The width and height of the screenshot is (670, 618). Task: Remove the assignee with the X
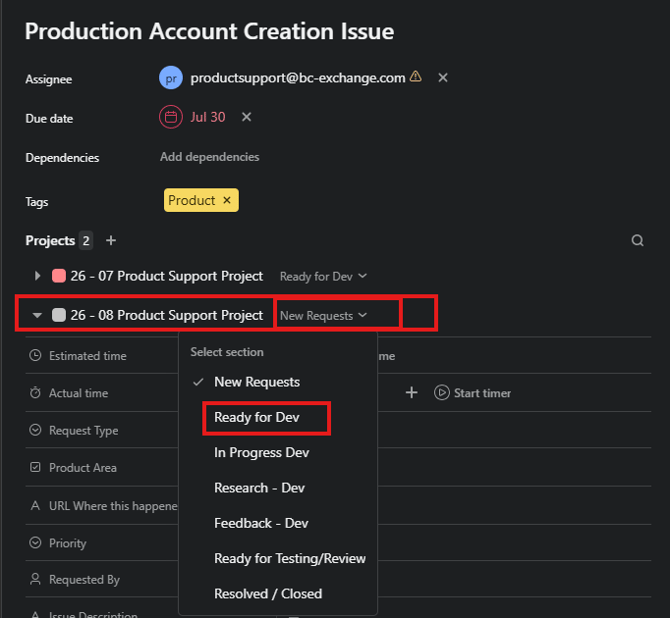[443, 78]
